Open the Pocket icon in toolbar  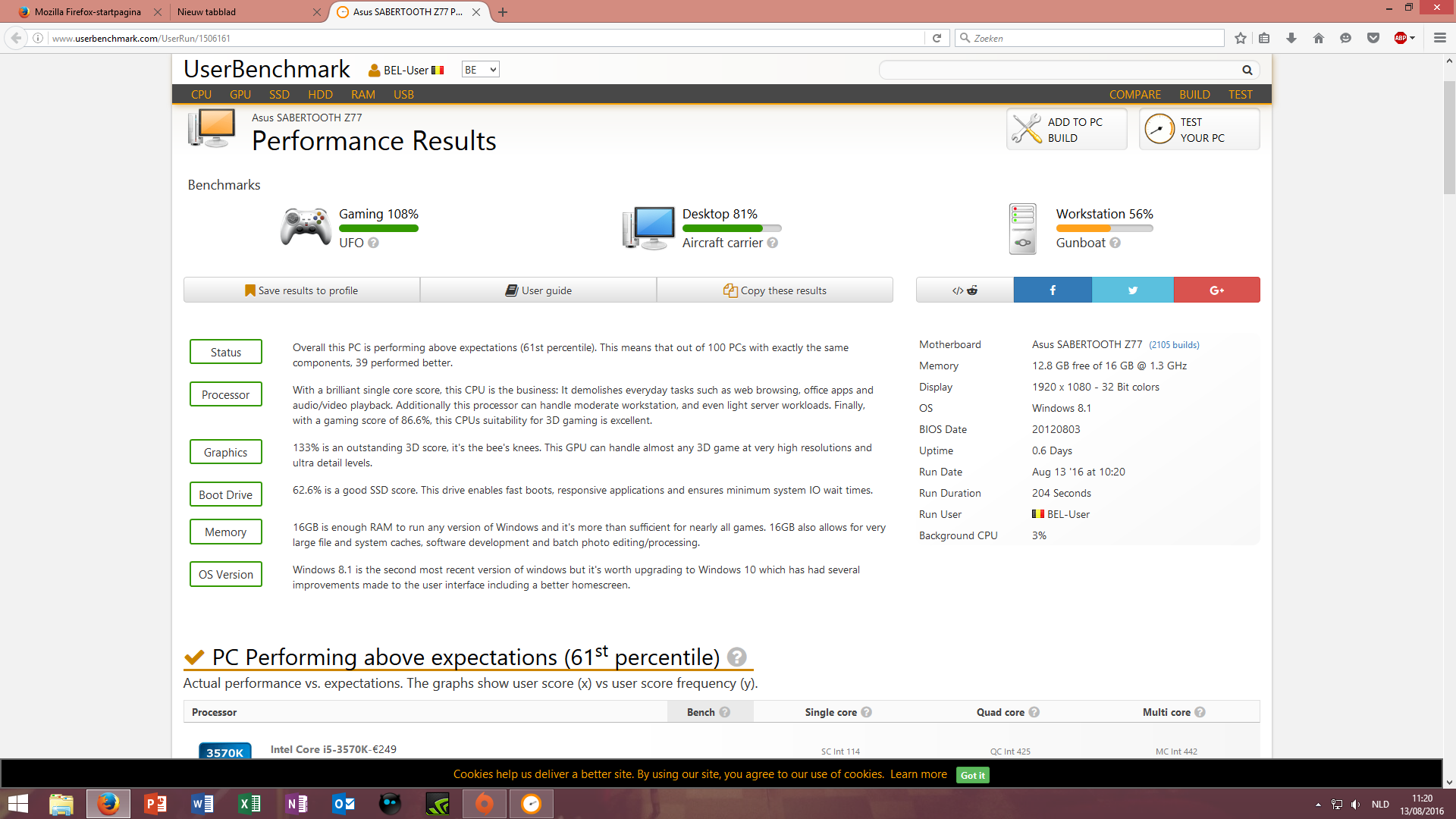[1373, 38]
